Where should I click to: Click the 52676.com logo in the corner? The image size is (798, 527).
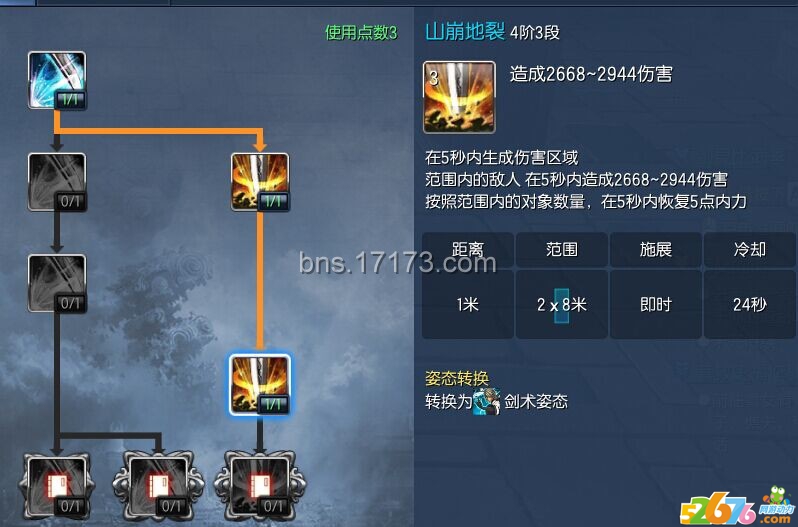click(737, 507)
